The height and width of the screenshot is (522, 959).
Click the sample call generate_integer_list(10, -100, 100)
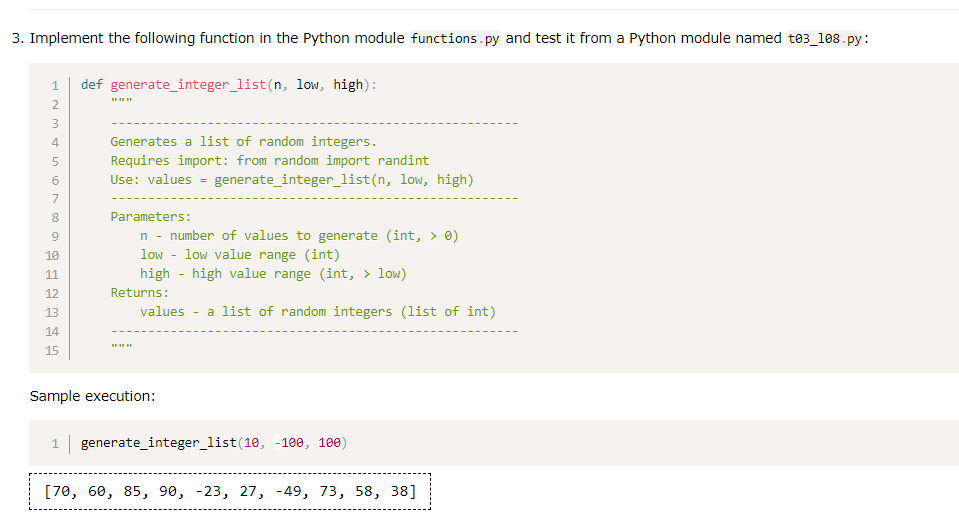214,442
